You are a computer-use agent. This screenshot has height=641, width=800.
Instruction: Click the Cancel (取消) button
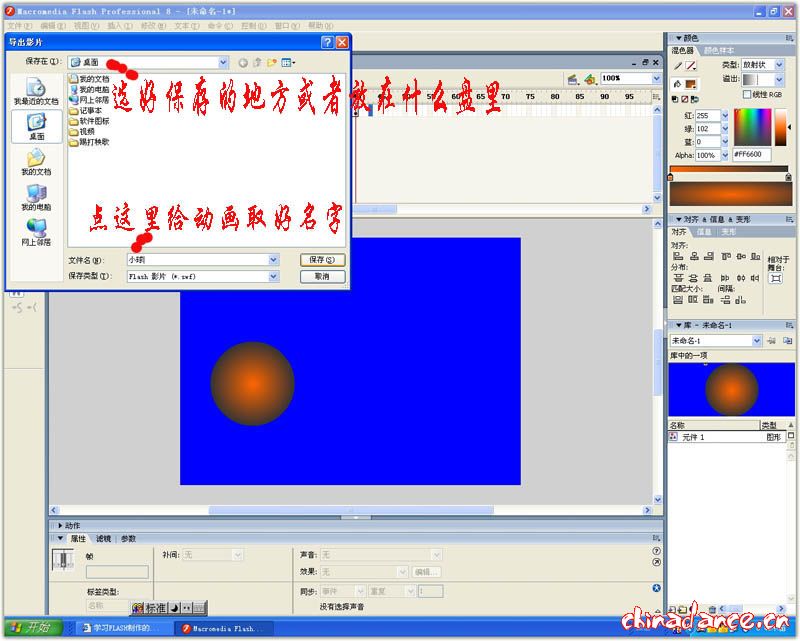tap(322, 276)
